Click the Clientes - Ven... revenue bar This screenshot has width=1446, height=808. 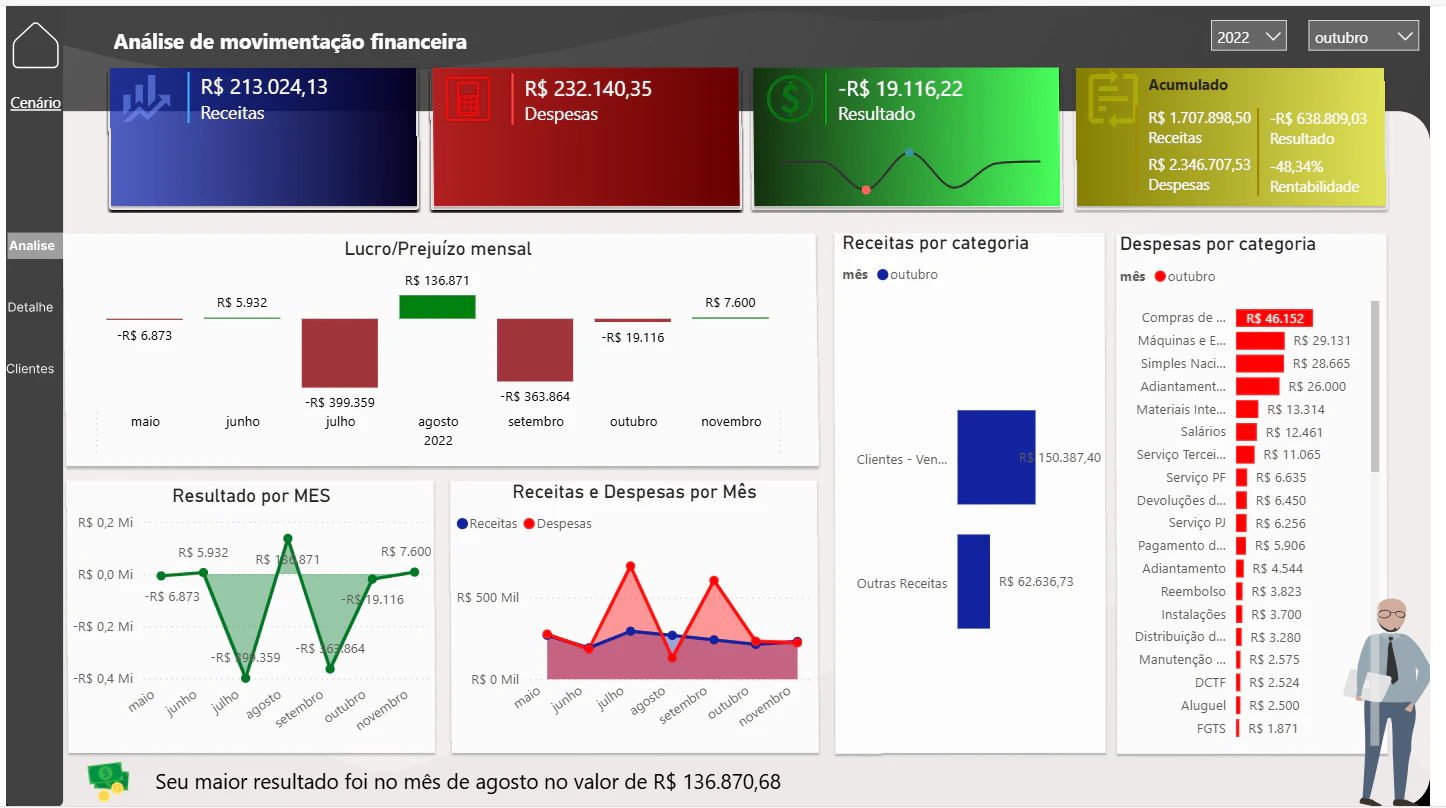[x=996, y=457]
